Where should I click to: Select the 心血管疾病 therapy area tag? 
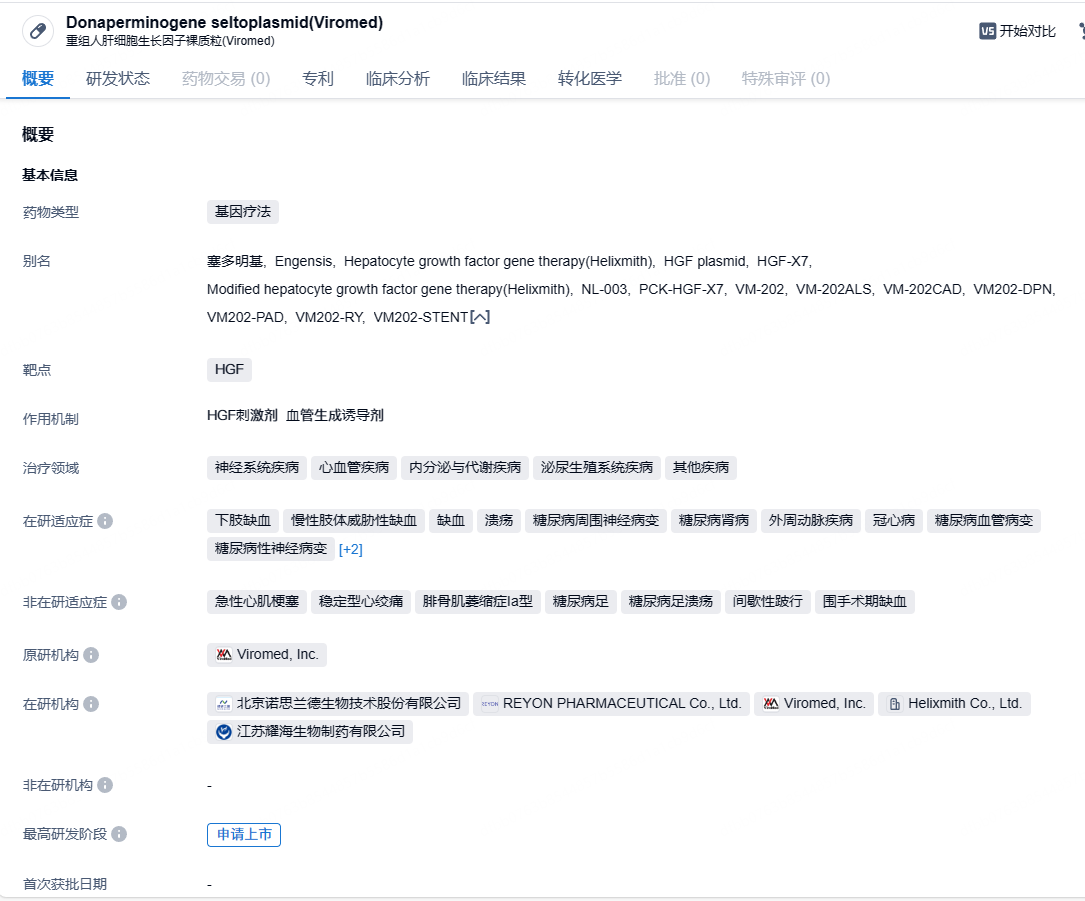pyautogui.click(x=354, y=468)
